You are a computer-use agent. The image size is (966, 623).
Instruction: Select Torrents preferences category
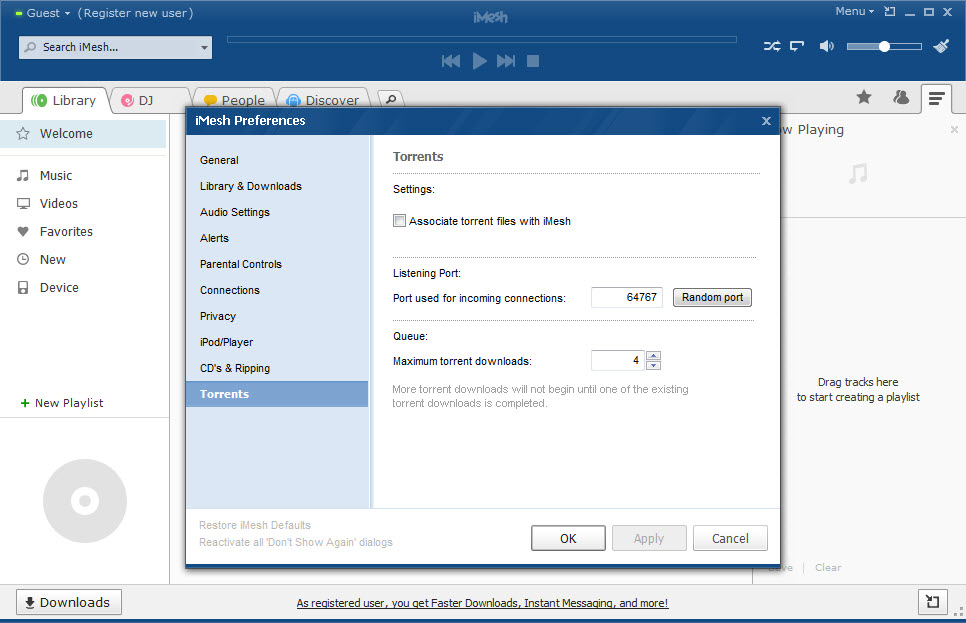(277, 394)
